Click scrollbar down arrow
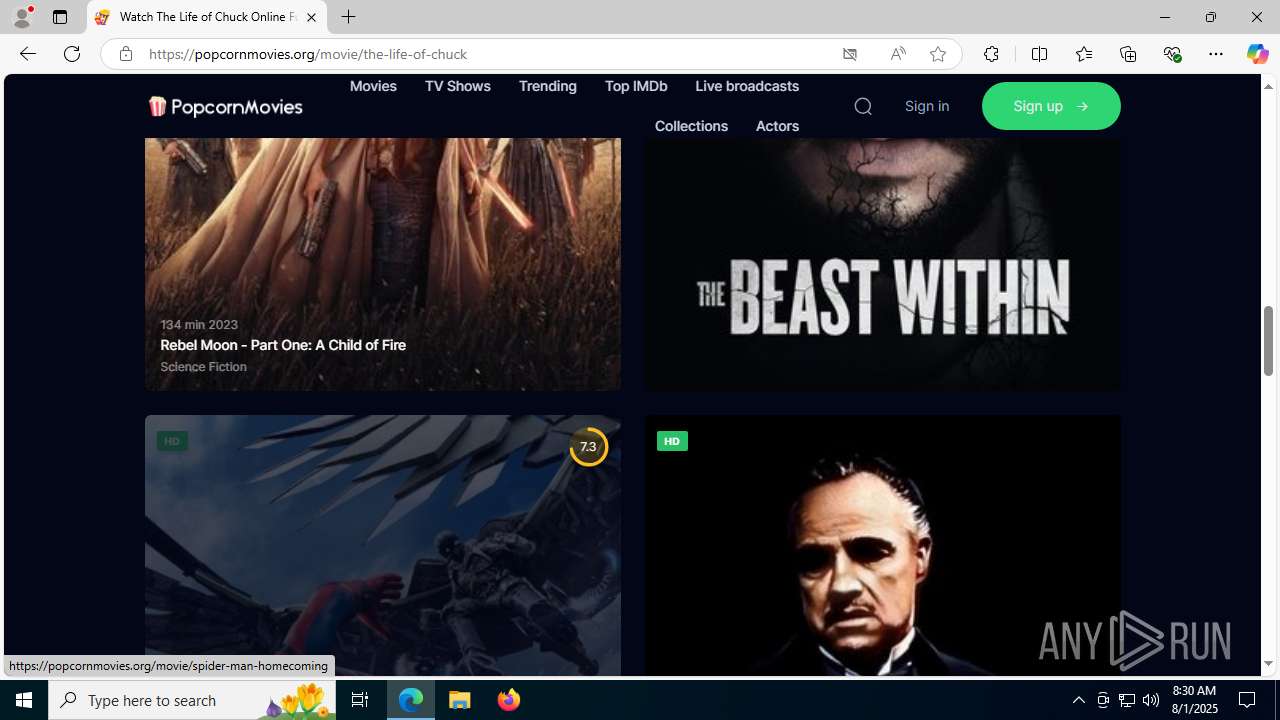 pyautogui.click(x=1268, y=664)
